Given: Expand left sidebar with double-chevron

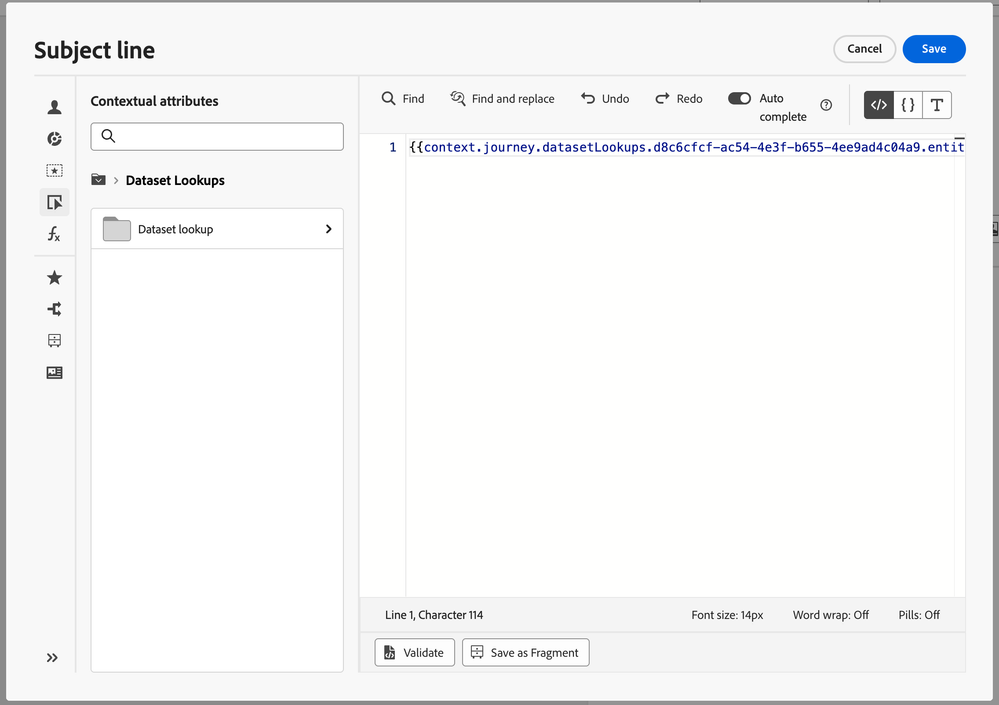Looking at the screenshot, I should (52, 657).
